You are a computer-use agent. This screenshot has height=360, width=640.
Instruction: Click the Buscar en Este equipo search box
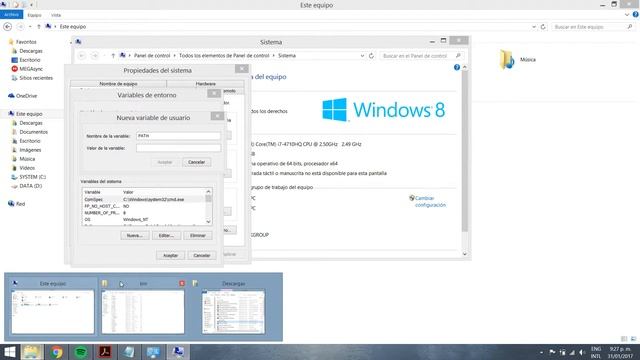coord(592,27)
